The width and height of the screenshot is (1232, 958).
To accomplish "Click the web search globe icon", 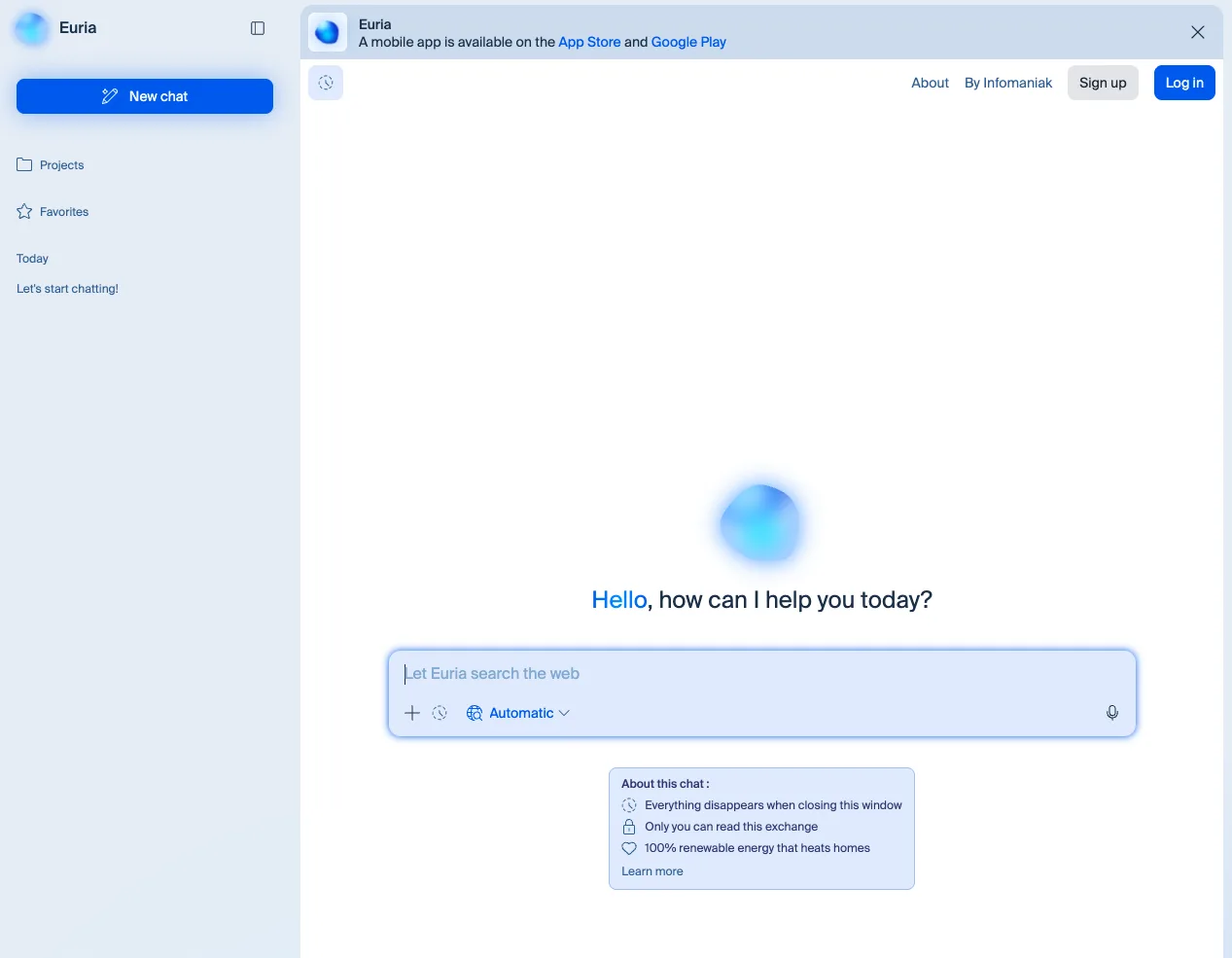I will click(474, 713).
